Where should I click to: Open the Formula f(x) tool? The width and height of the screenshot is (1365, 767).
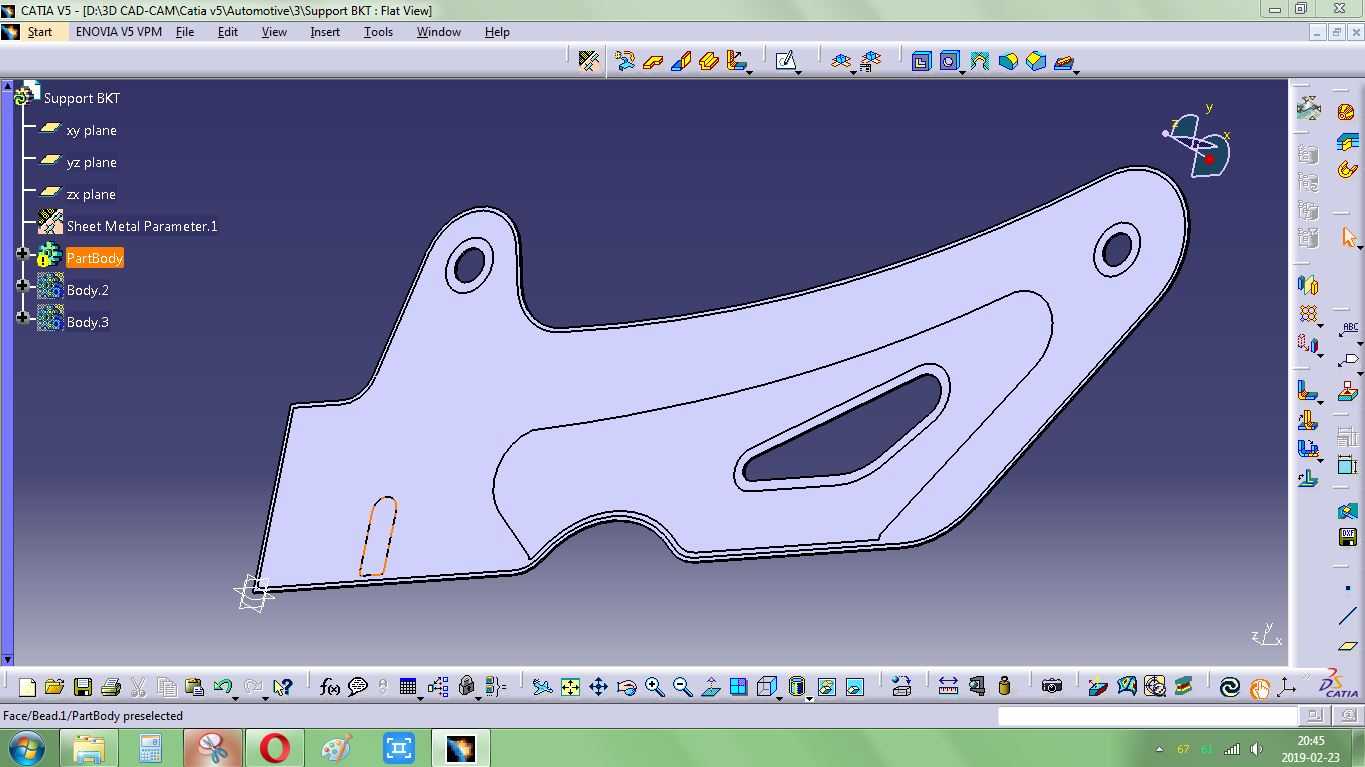point(329,687)
